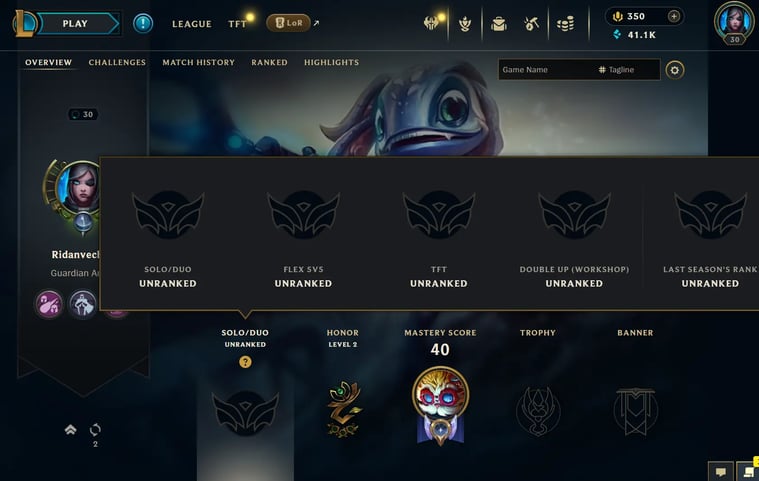Open the HIGHLIGHTS tab
Screen dimensions: 759x481
[332, 62]
